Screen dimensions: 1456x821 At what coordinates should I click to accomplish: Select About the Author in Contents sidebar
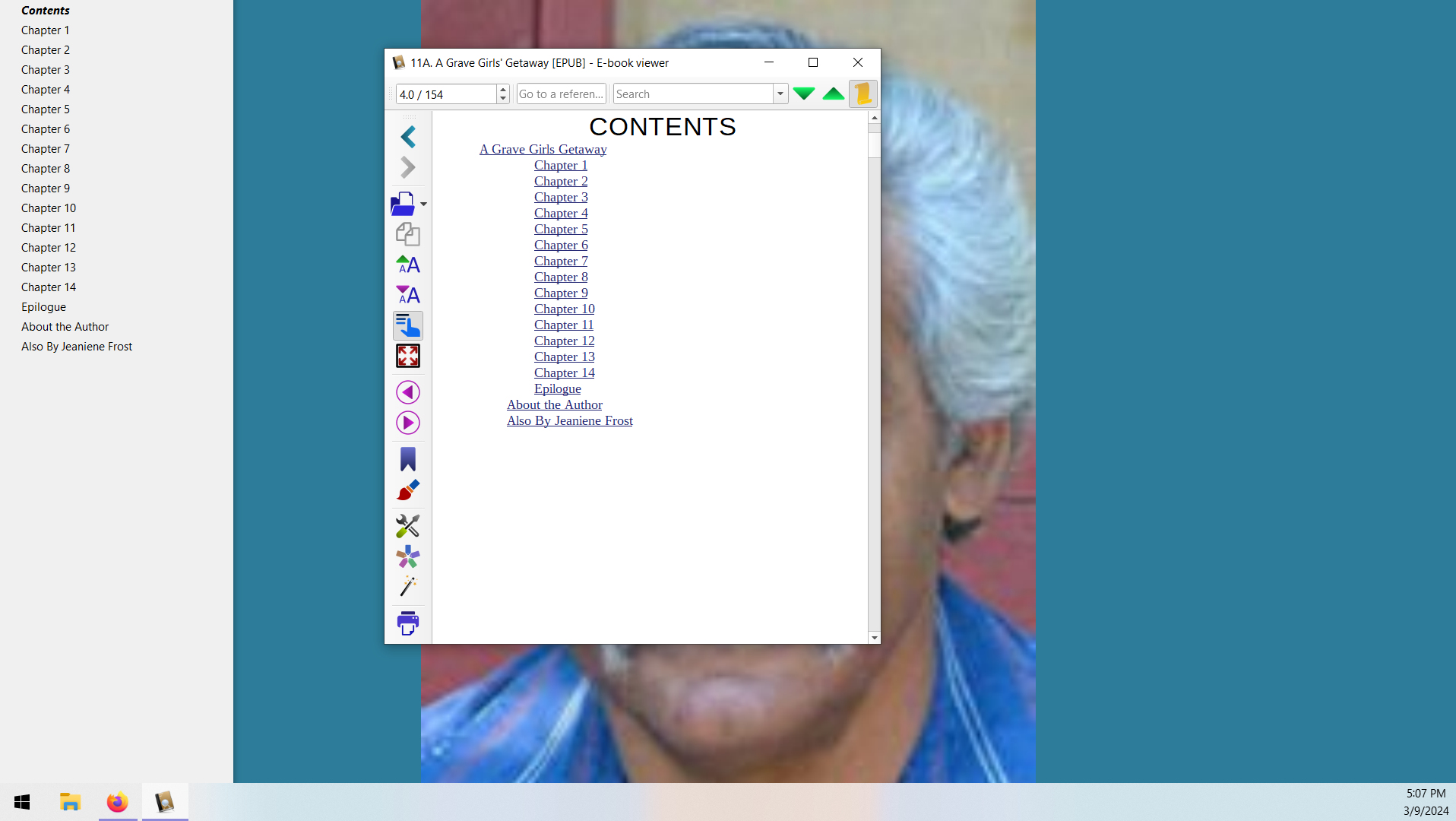click(x=65, y=327)
